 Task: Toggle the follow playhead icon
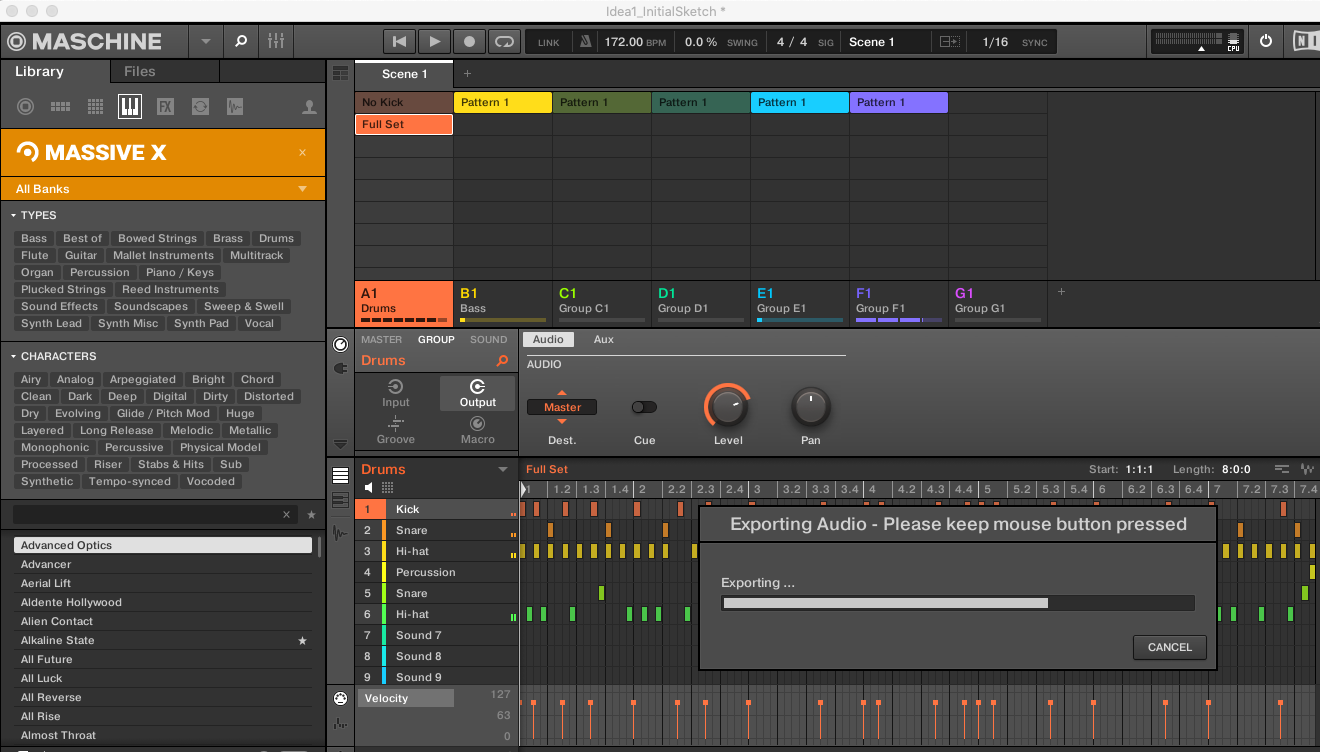click(949, 42)
